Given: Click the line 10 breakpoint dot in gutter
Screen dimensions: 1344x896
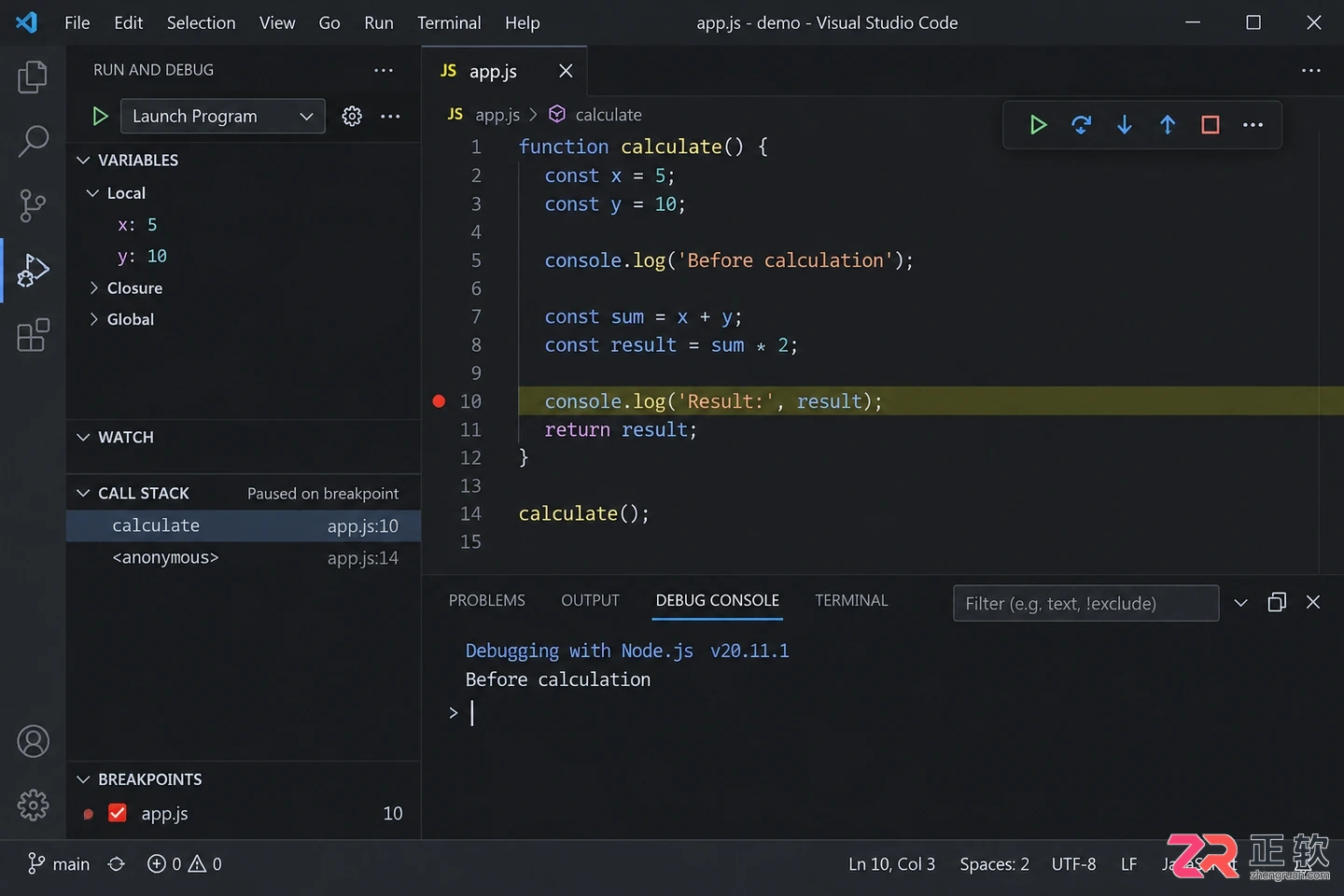Looking at the screenshot, I should point(439,401).
